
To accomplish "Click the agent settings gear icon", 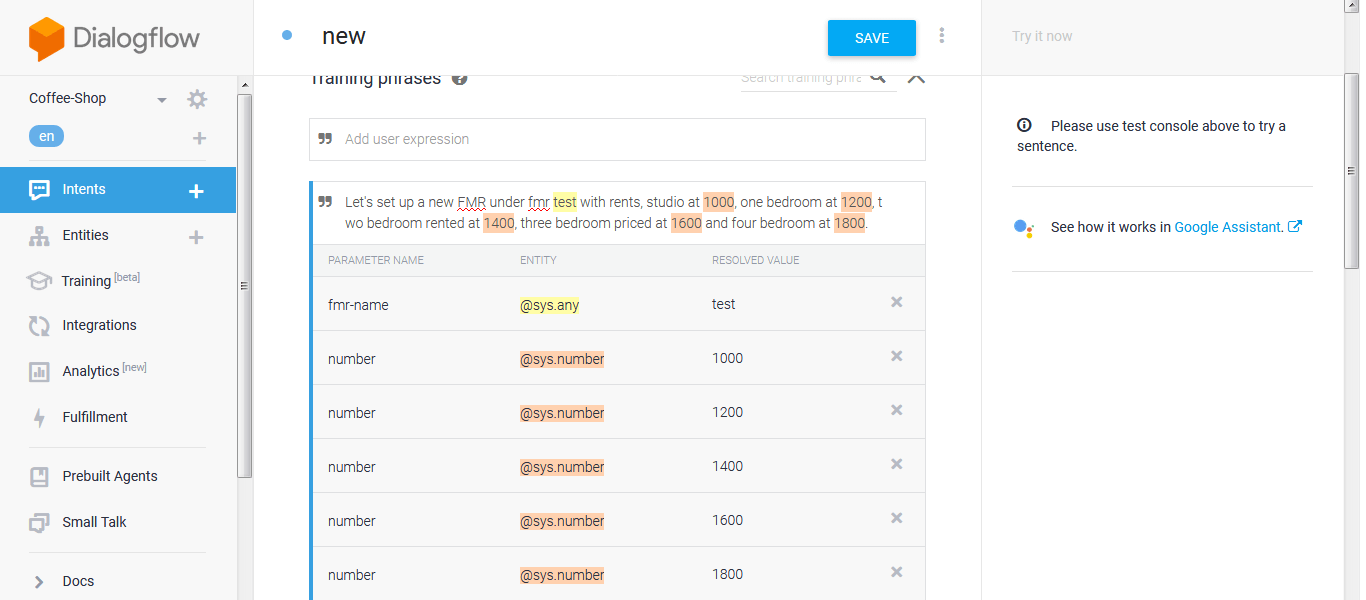I will tap(197, 99).
